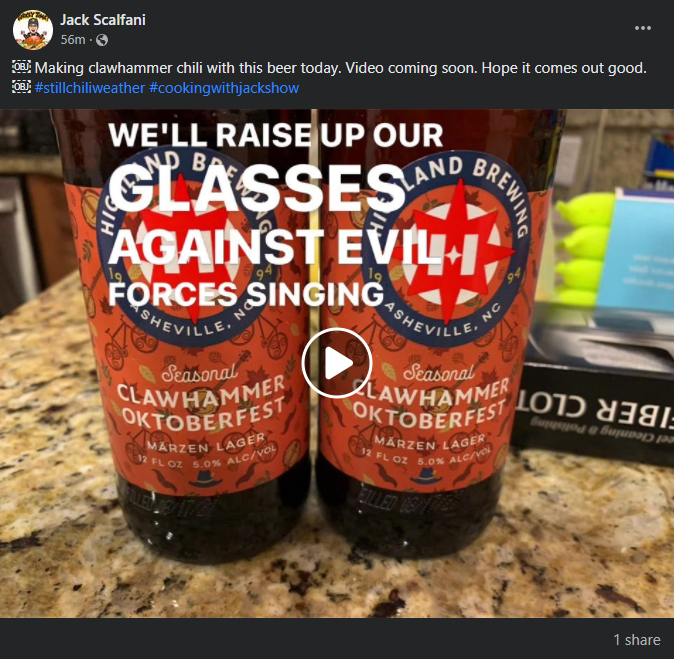Click the OBJ placeholder icon before the hashtags
The height and width of the screenshot is (659, 674).
tap(21, 87)
